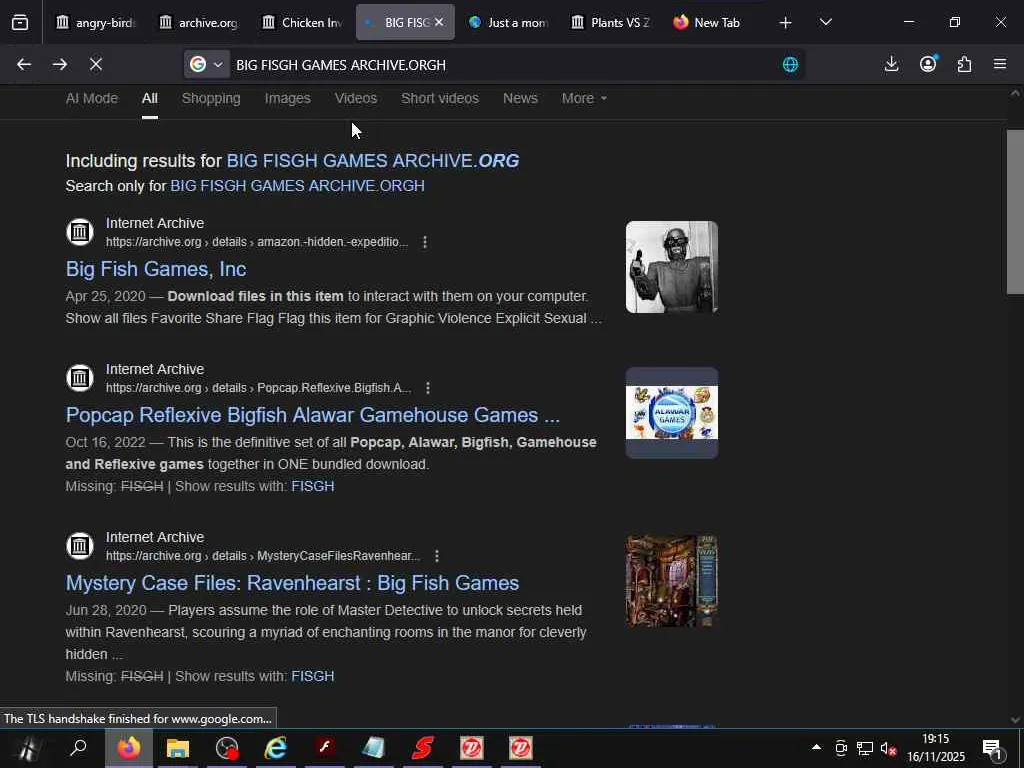Expand the More filters dropdown

[x=584, y=98]
